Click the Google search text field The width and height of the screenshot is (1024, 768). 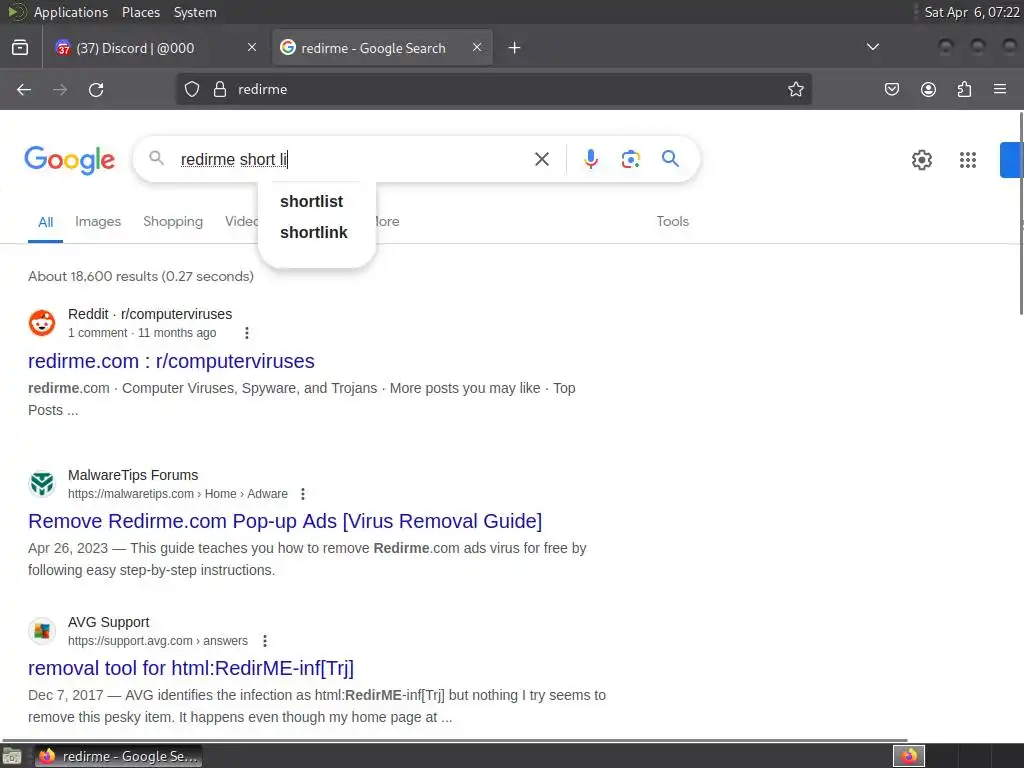click(353, 159)
